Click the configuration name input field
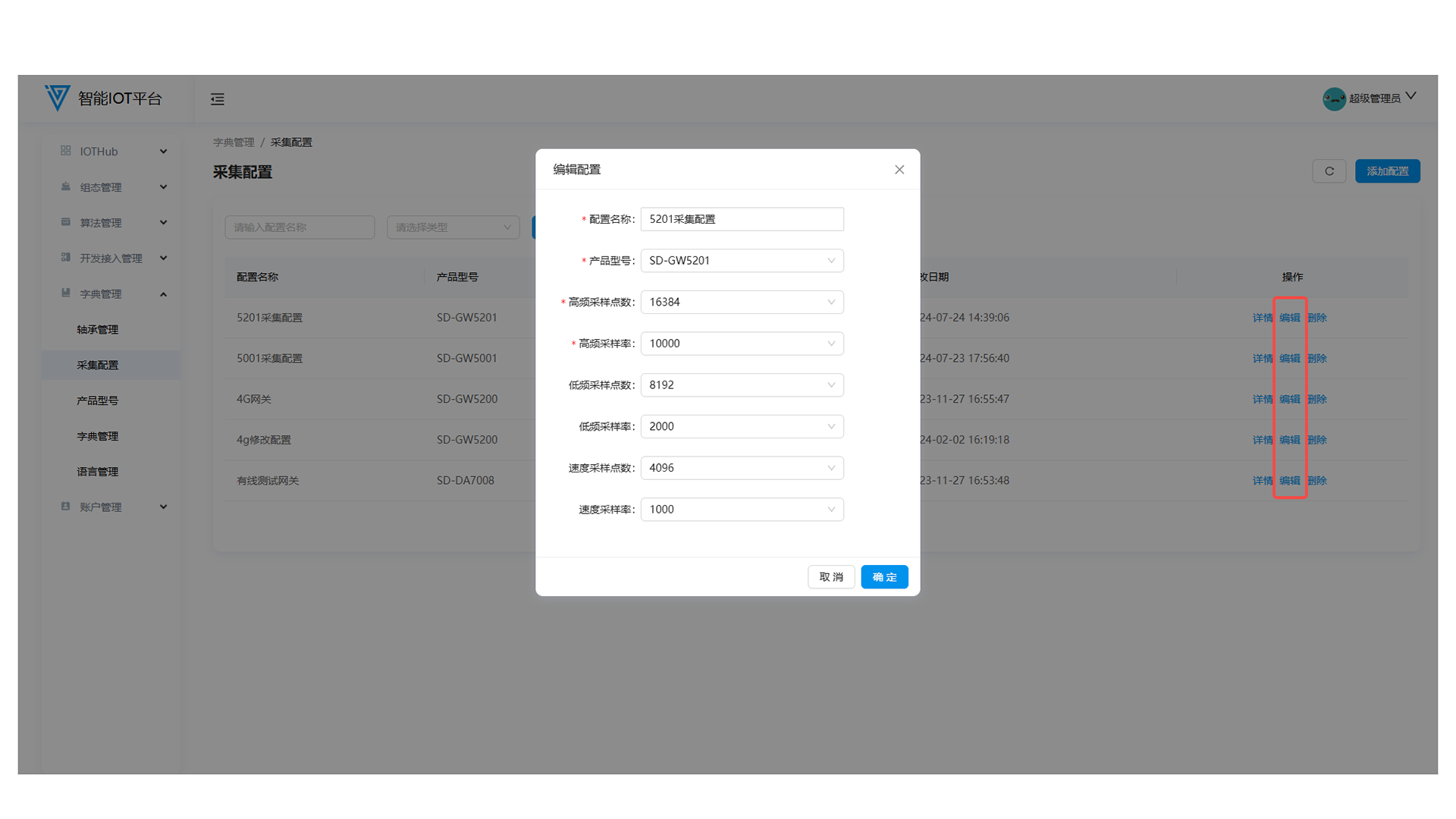Image resolution: width=1456 pixels, height=819 pixels. click(x=742, y=219)
